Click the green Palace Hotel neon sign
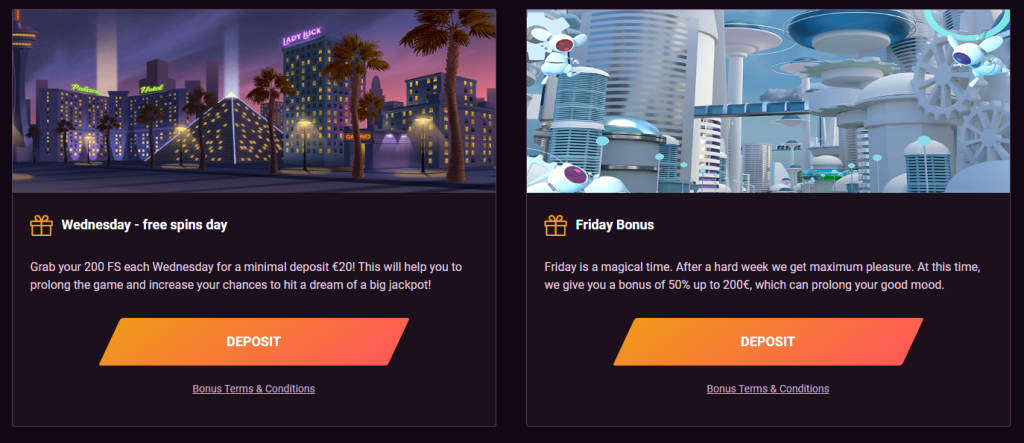Viewport: 1024px width, 443px height. pos(92,91)
